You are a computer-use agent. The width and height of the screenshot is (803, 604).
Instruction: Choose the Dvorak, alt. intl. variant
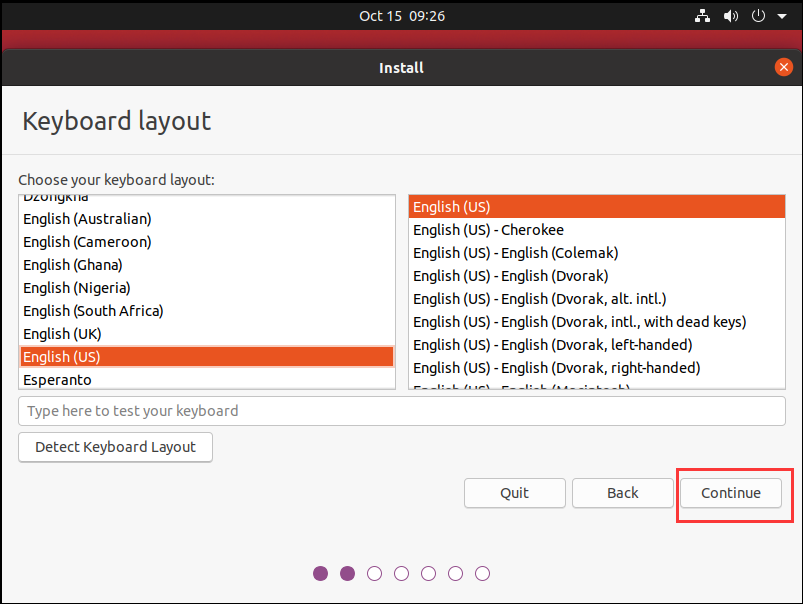(x=597, y=299)
